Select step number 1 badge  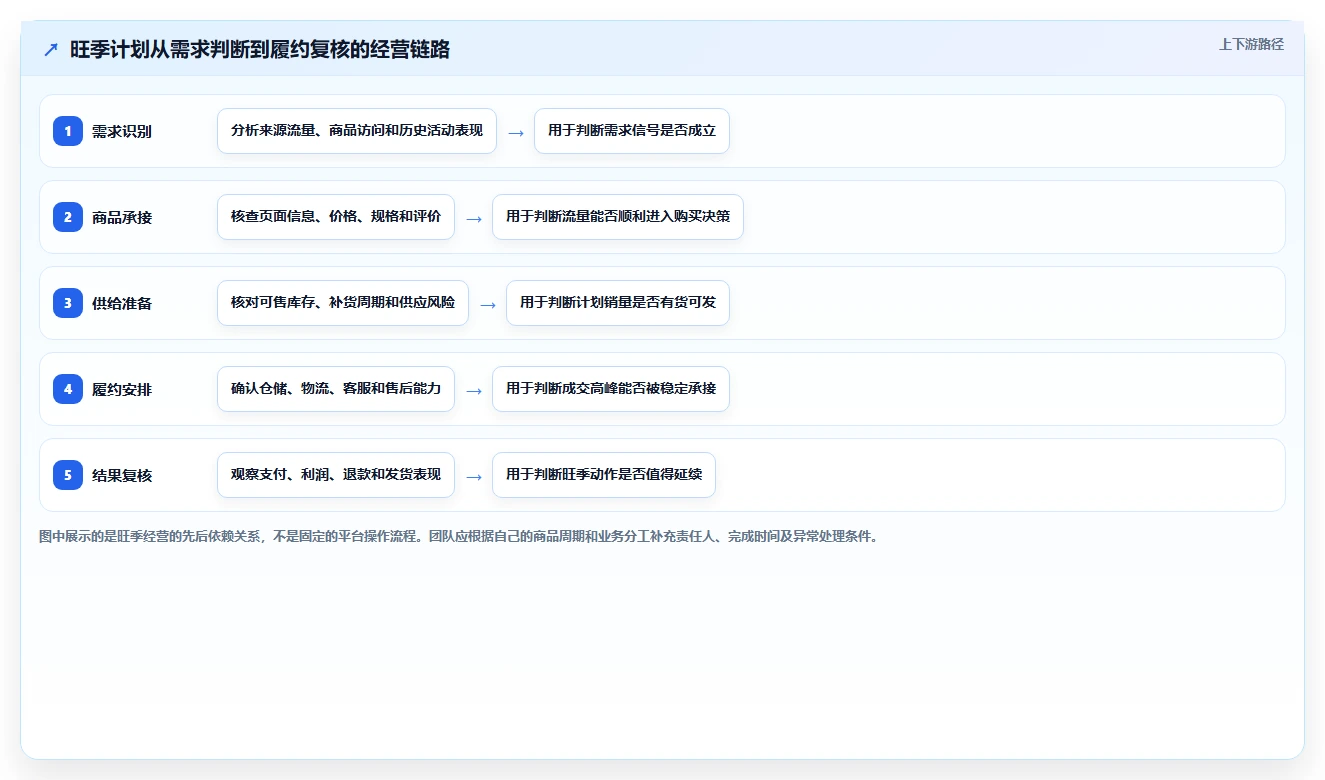tap(68, 131)
